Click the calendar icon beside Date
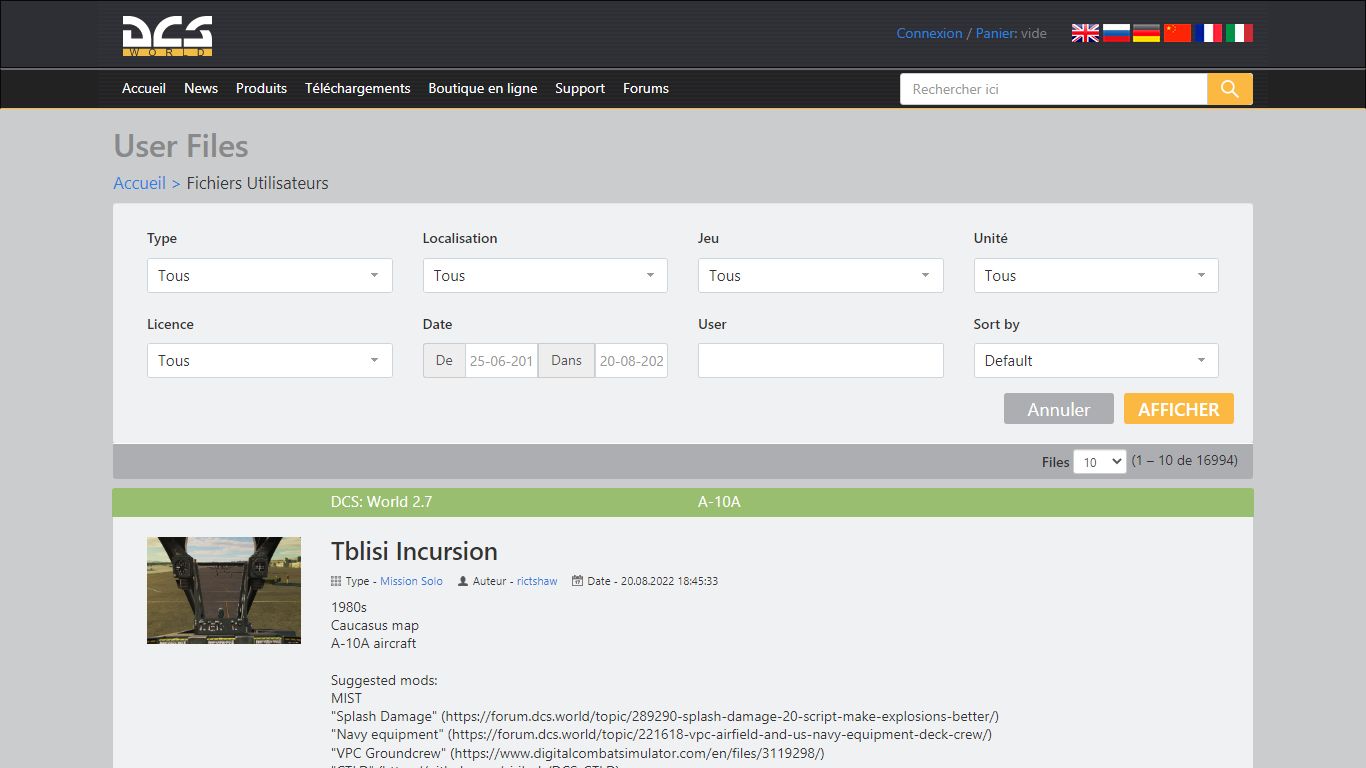This screenshot has width=1366, height=768. 577,581
